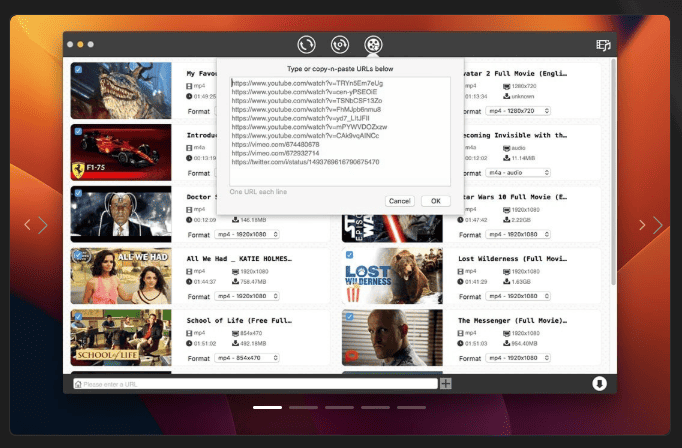Select the first carousel page indicator
Image resolution: width=682 pixels, height=448 pixels.
(x=267, y=408)
